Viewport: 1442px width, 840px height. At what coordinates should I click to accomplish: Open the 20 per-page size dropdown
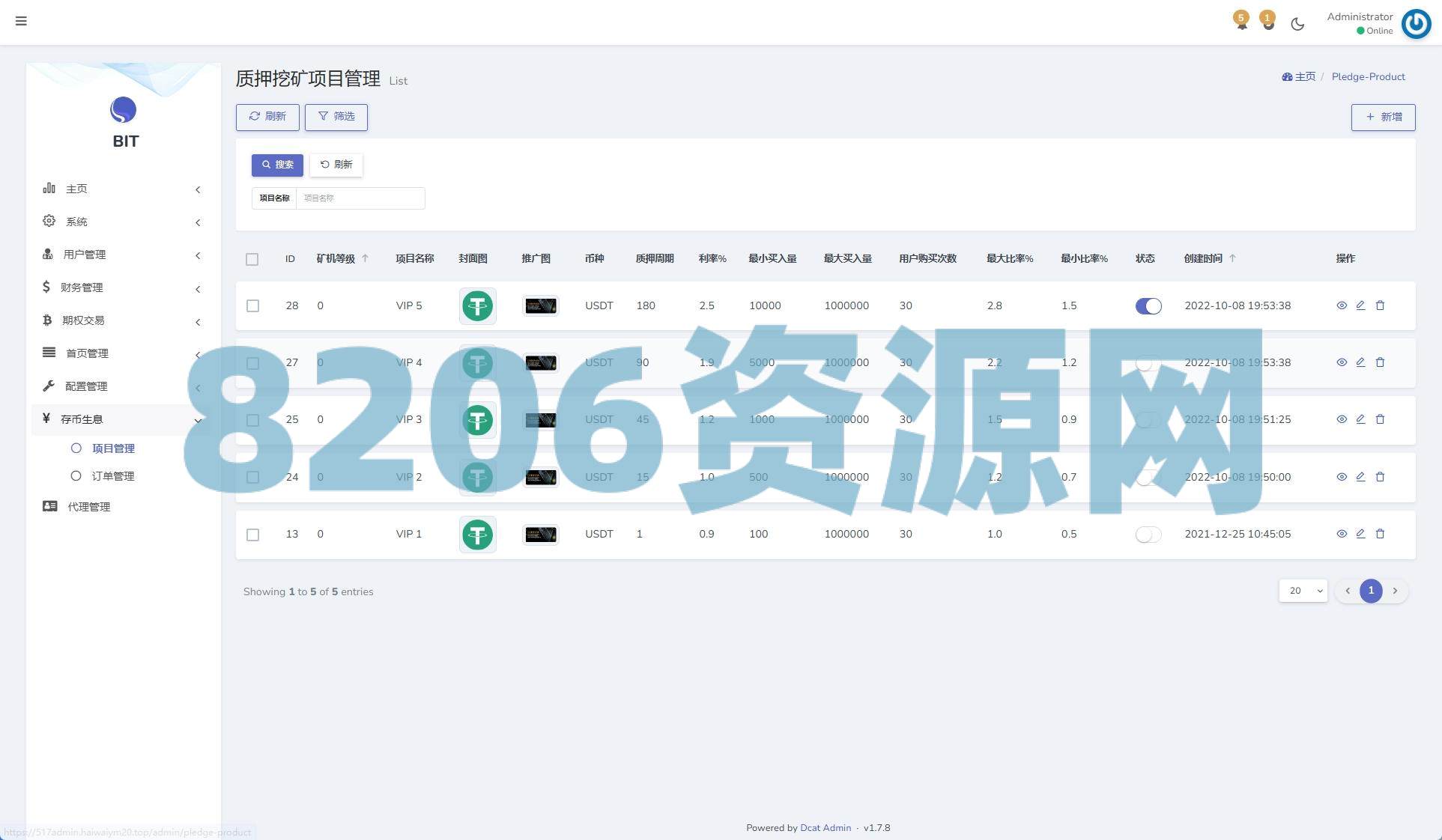[1303, 591]
